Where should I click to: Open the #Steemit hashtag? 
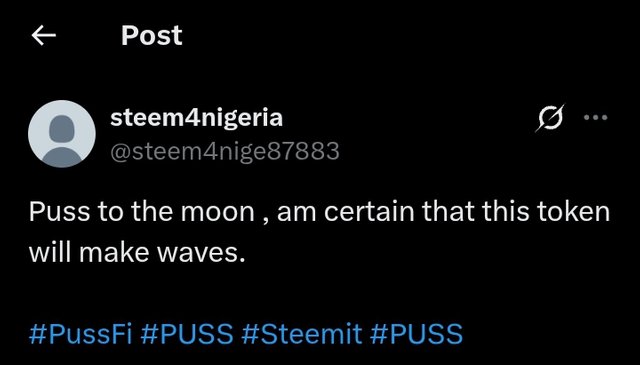(301, 333)
